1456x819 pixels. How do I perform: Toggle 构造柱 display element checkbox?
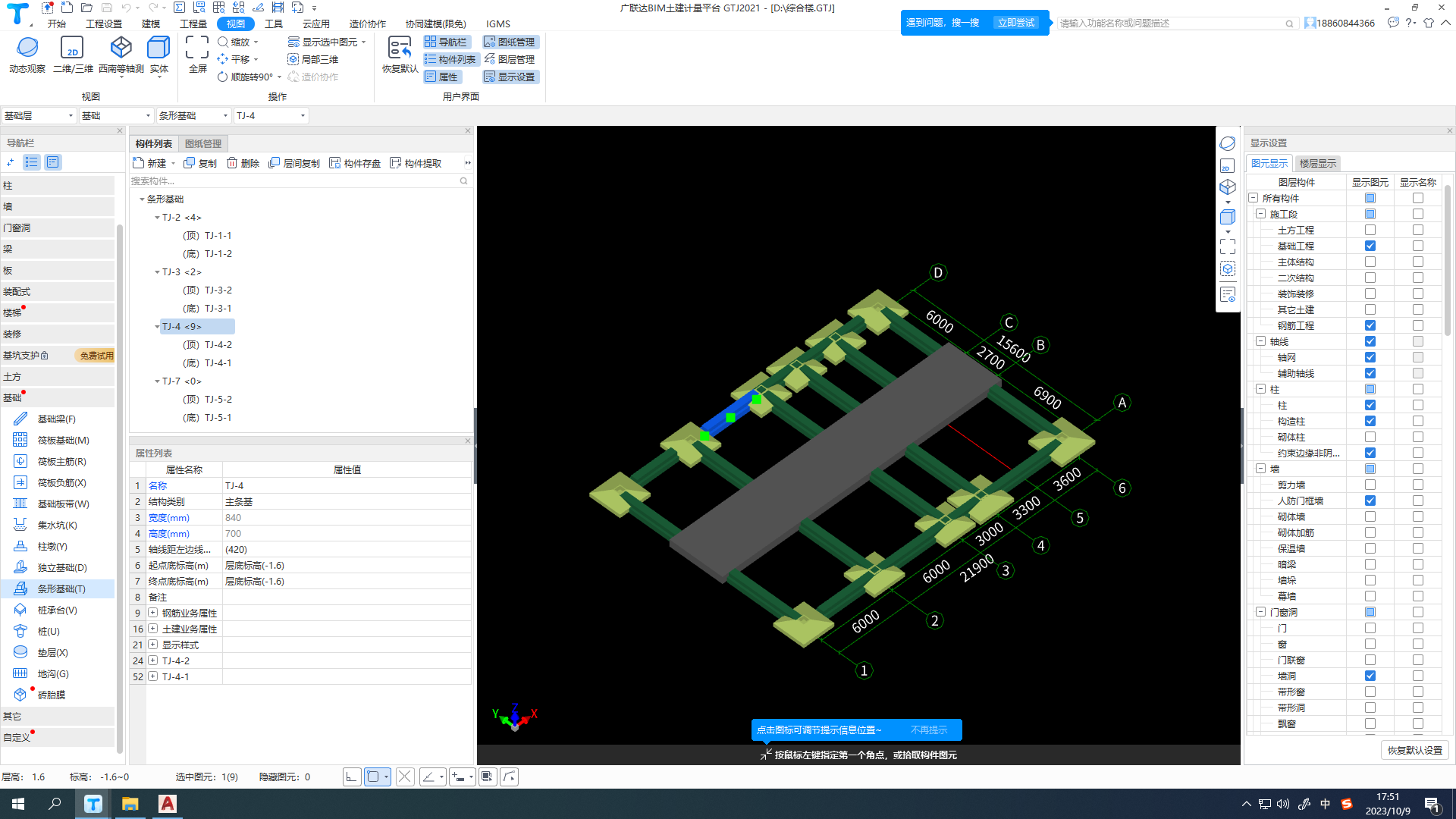1370,421
